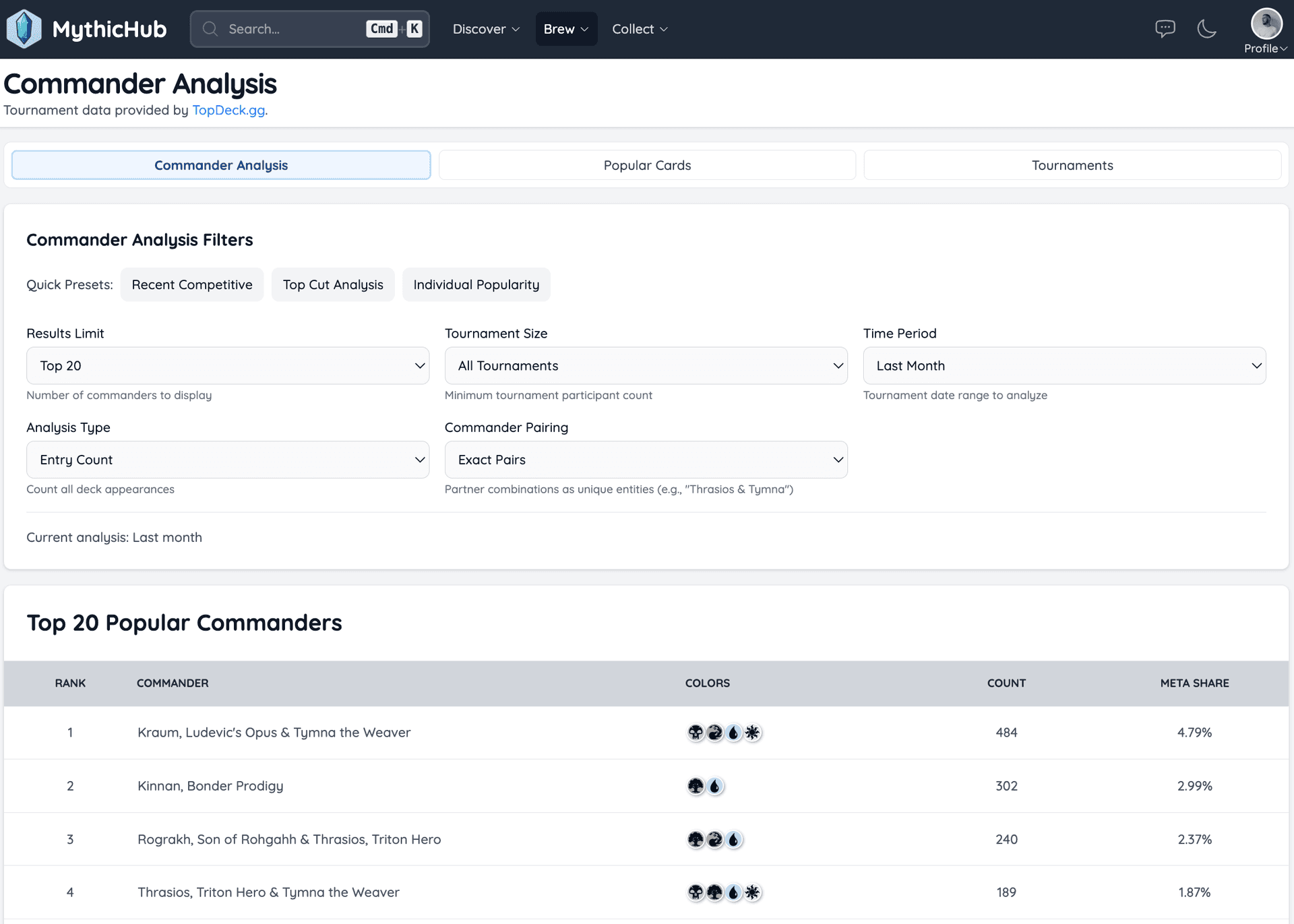Click green tree mana icon in Rograkh row

[696, 839]
